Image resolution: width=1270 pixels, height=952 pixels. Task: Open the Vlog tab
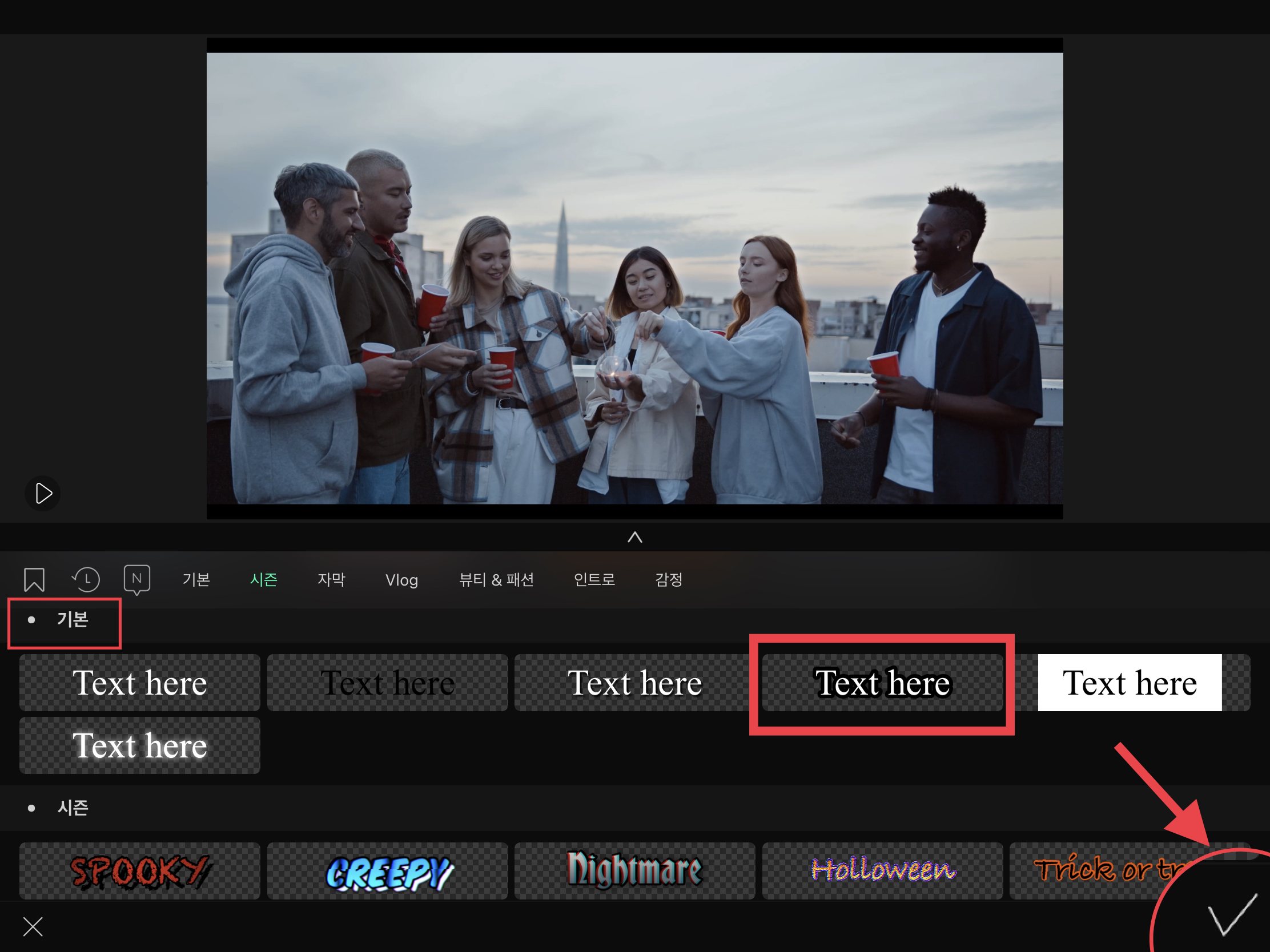pos(401,580)
